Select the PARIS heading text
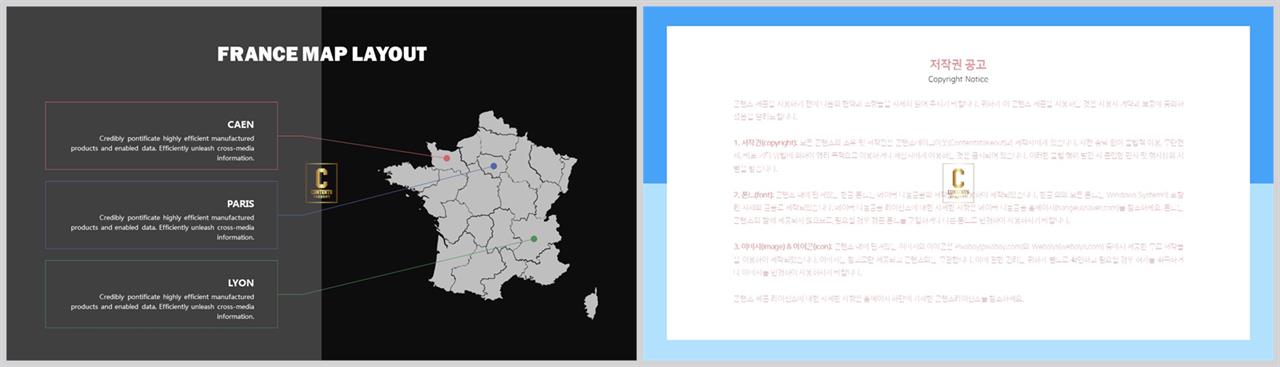 pyautogui.click(x=240, y=203)
